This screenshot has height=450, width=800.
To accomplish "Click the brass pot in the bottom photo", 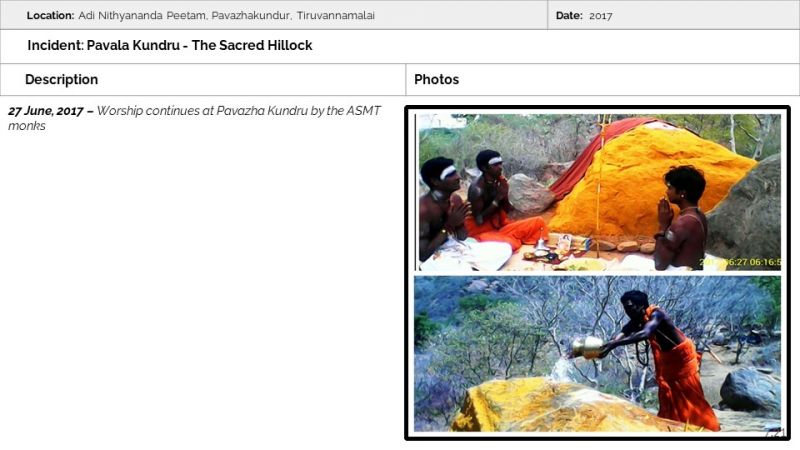I will (x=587, y=347).
